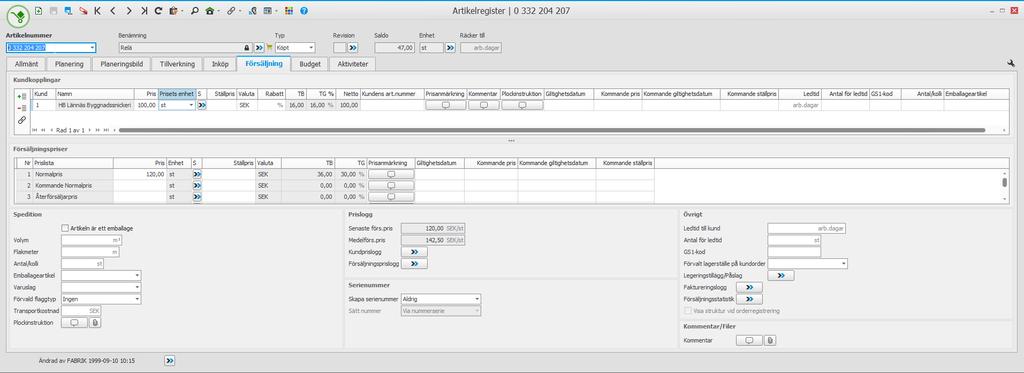Screen dimensions: 1024x373
Task: Open Prisanmärkning note for Normalpris row
Action: click(391, 174)
